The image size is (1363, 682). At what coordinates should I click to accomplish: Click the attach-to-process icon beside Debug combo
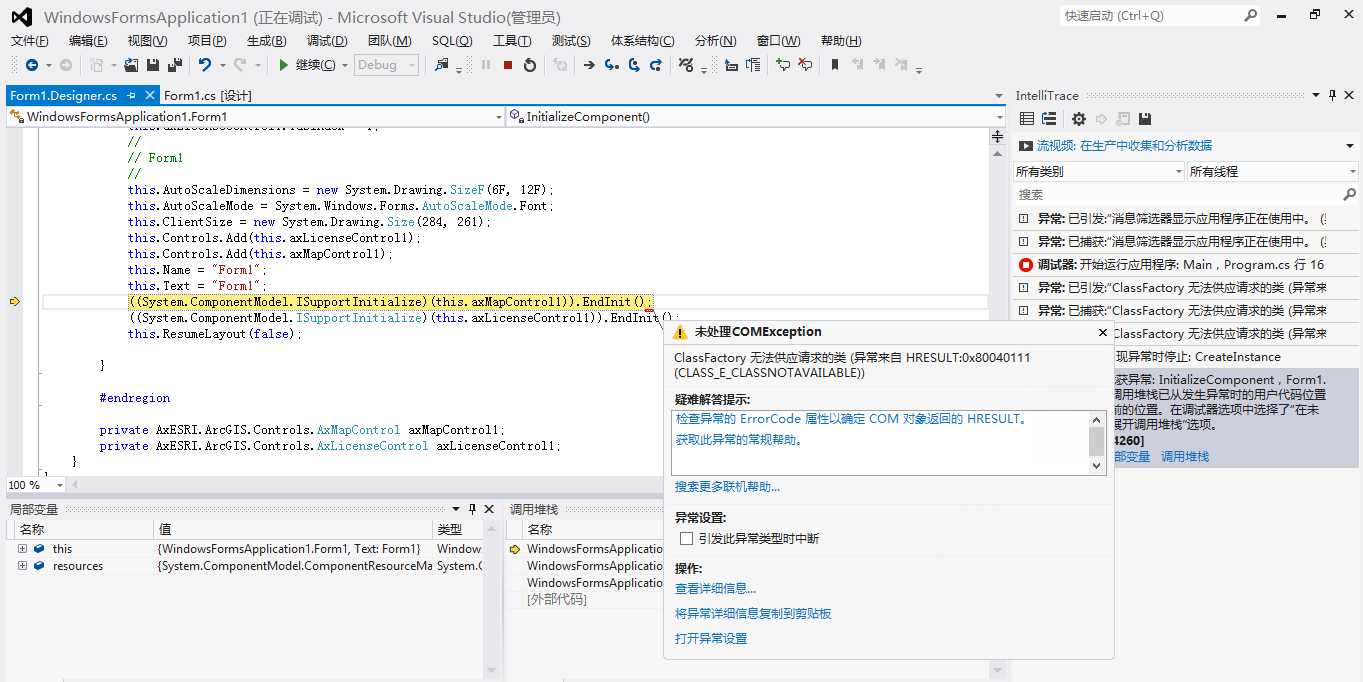[x=442, y=65]
